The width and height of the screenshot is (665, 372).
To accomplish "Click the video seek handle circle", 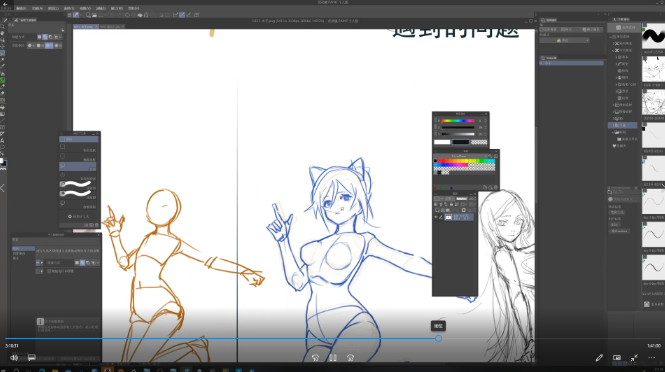I will (439, 338).
